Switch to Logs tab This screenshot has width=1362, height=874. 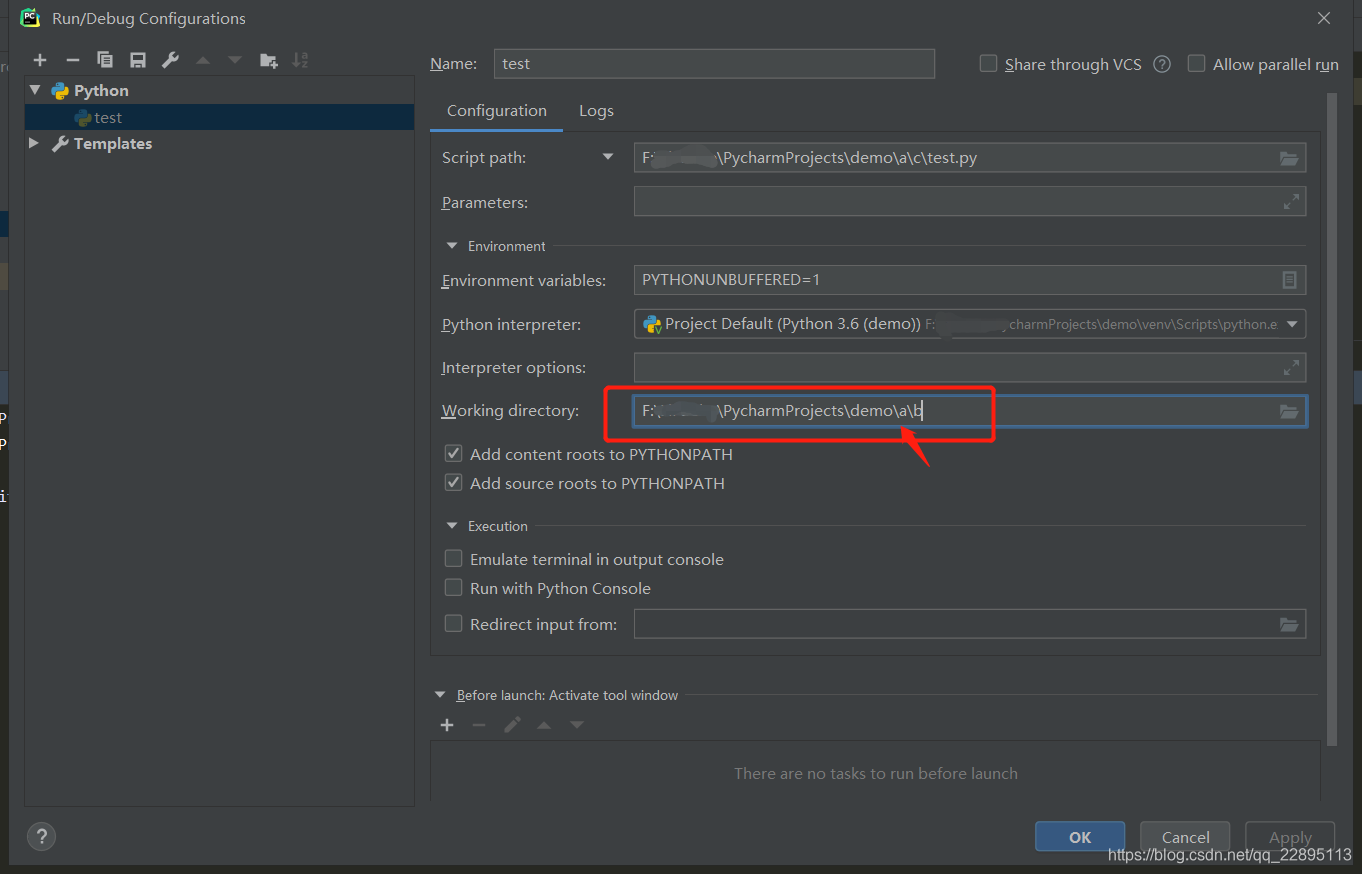pyautogui.click(x=596, y=111)
